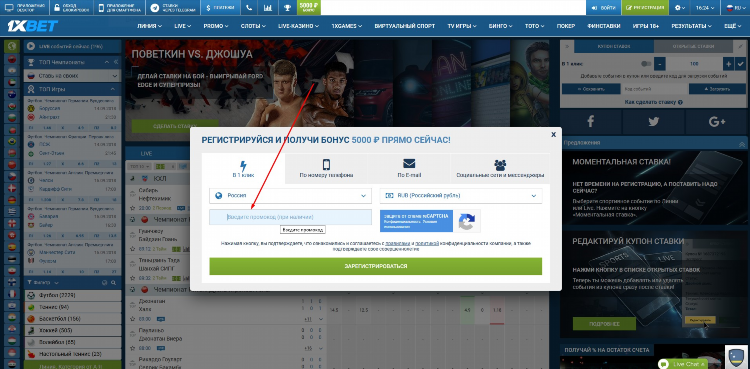Open the Facebook social button
The width and height of the screenshot is (750, 369).
click(590, 122)
